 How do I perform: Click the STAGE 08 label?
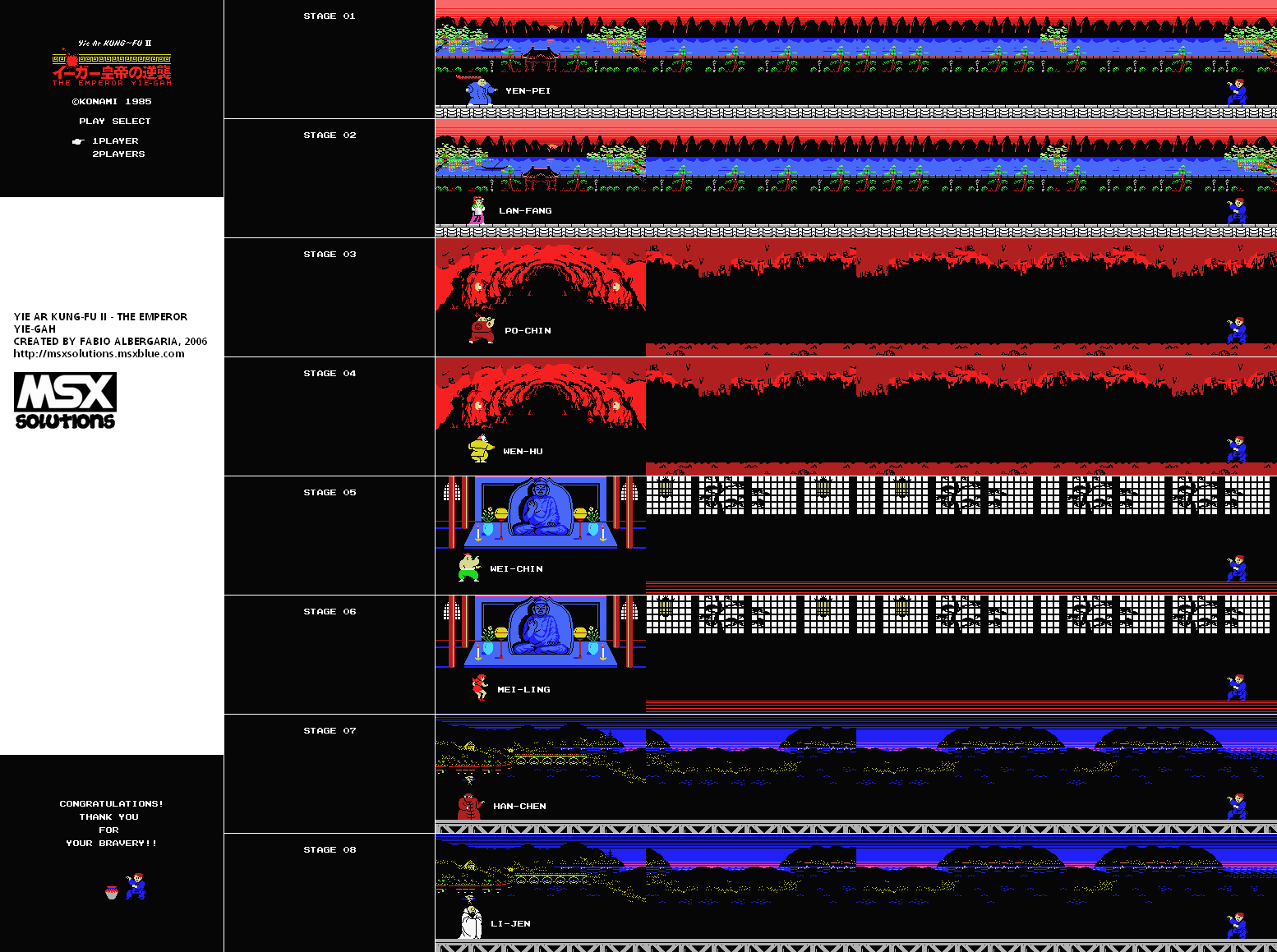tap(330, 850)
